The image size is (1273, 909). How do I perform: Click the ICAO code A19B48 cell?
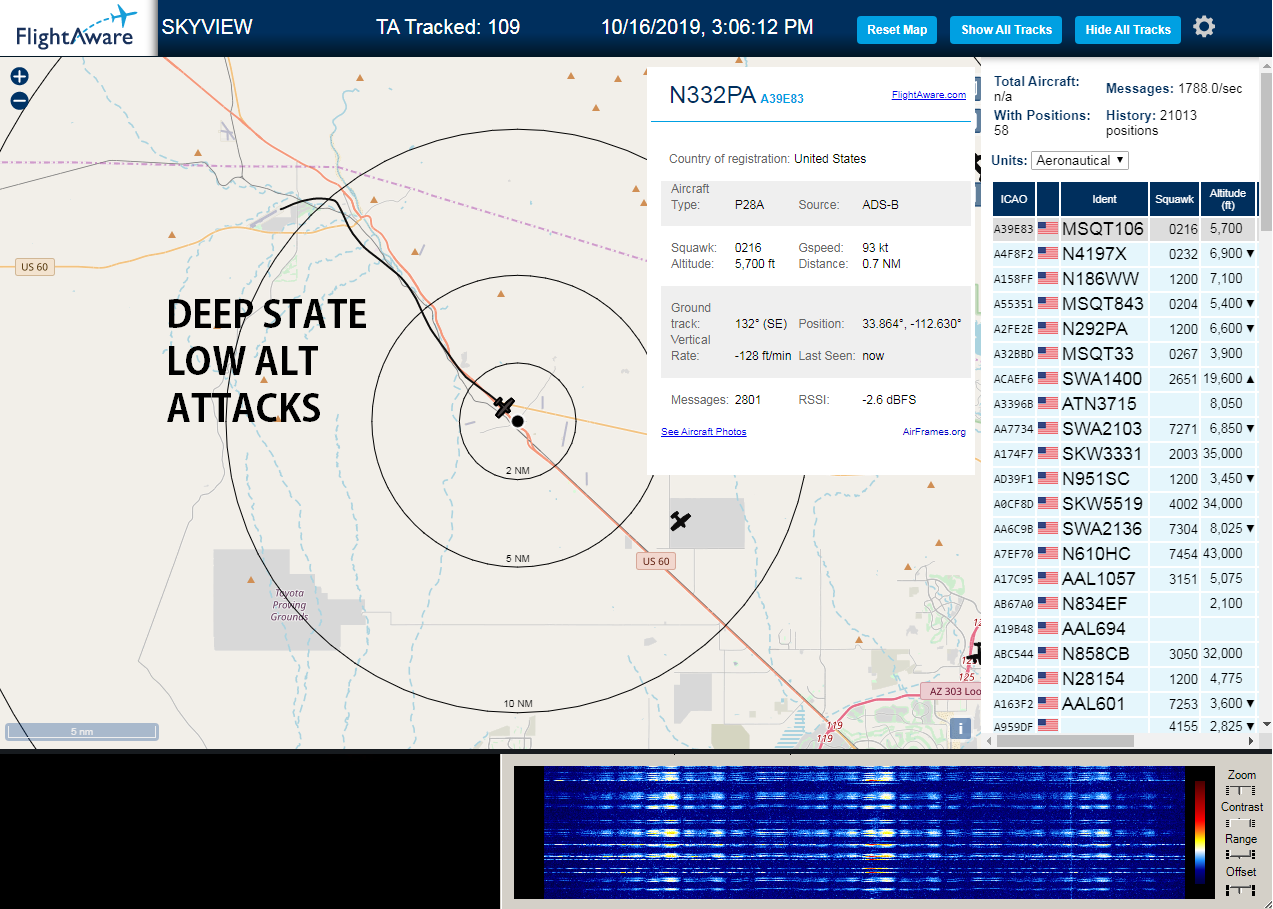coord(1013,629)
